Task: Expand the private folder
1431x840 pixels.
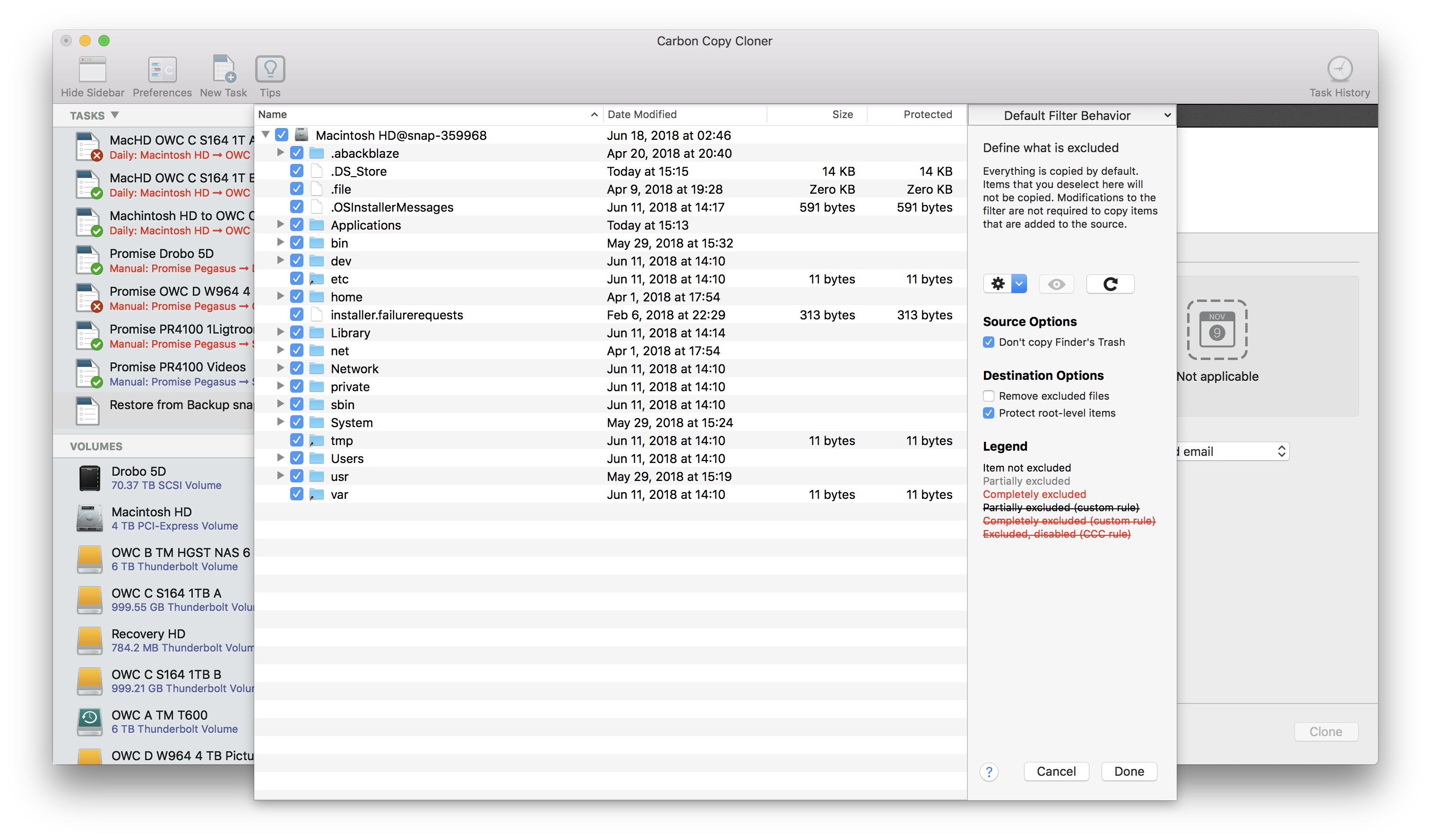Action: tap(280, 386)
